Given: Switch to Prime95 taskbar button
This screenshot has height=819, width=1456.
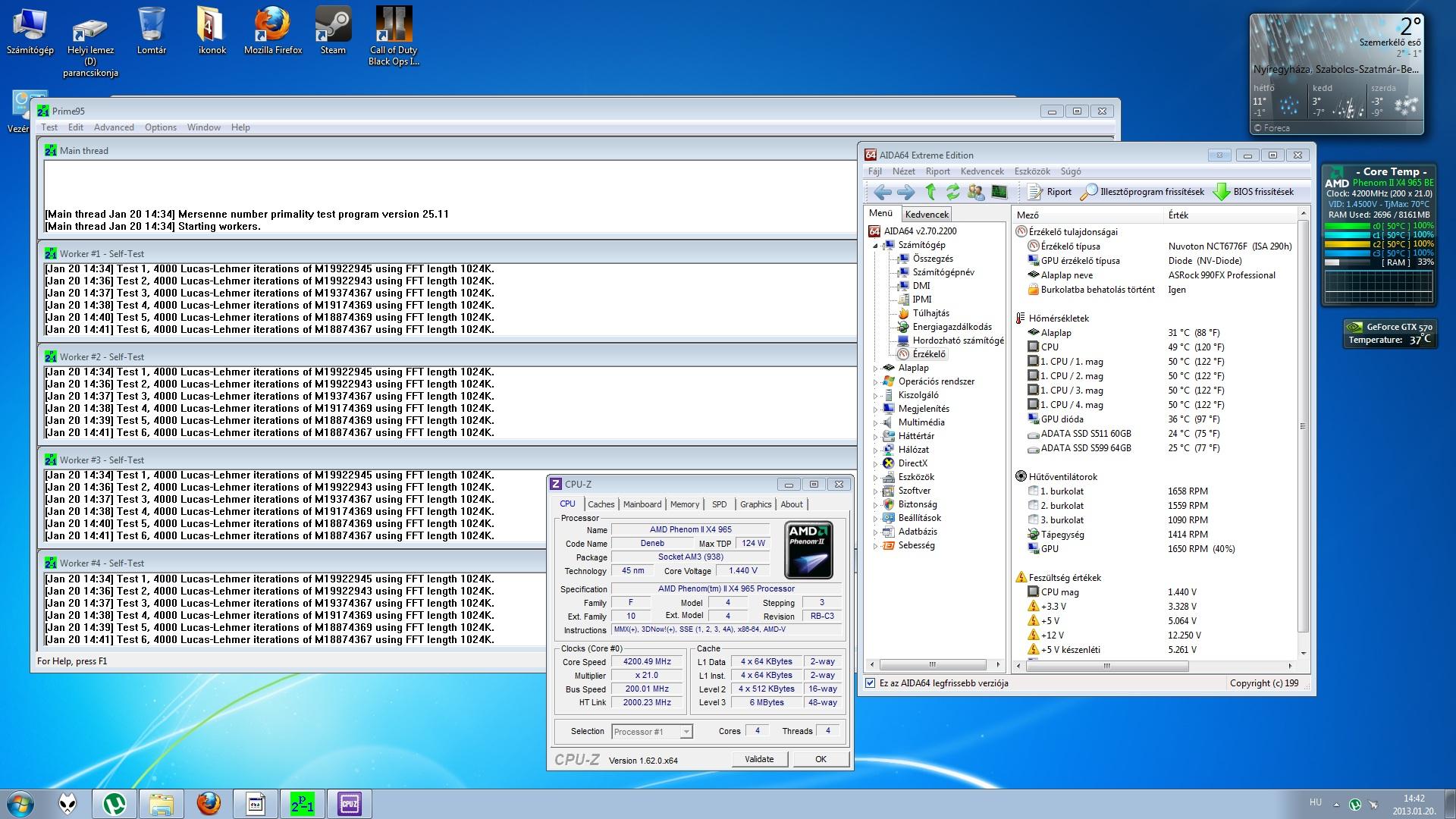Looking at the screenshot, I should (x=302, y=803).
